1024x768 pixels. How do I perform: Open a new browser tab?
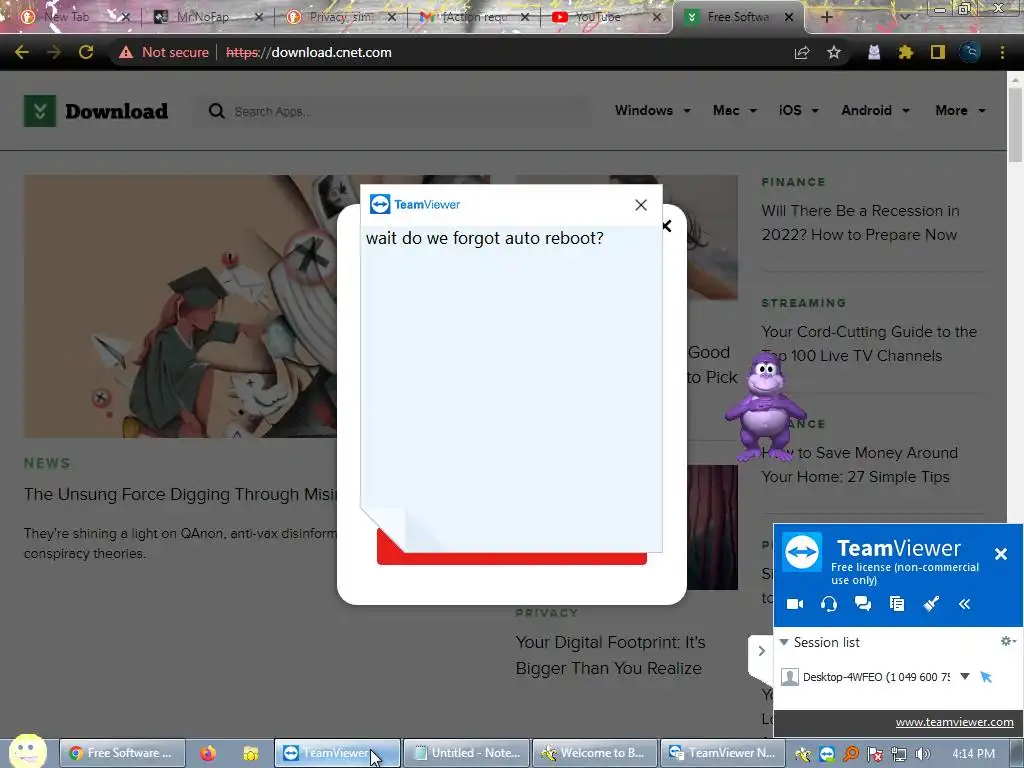point(826,17)
